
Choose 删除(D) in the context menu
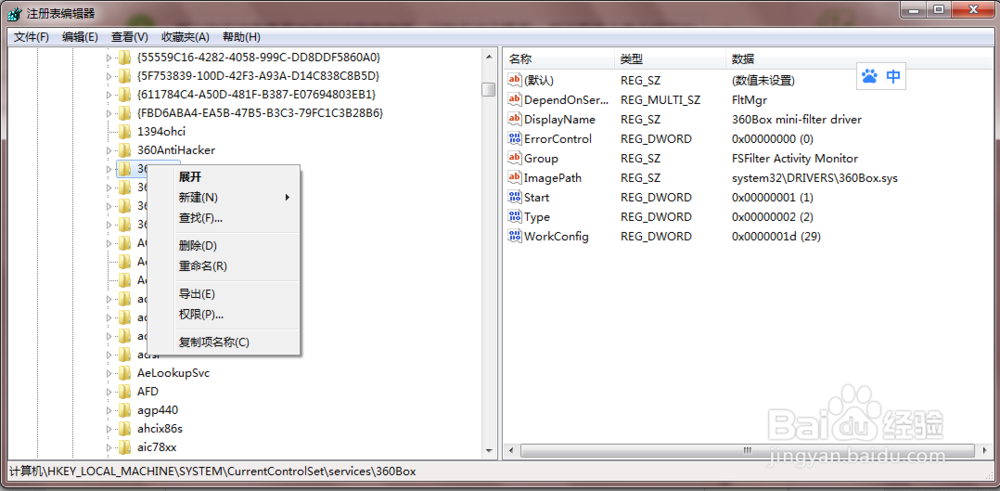tap(224, 246)
